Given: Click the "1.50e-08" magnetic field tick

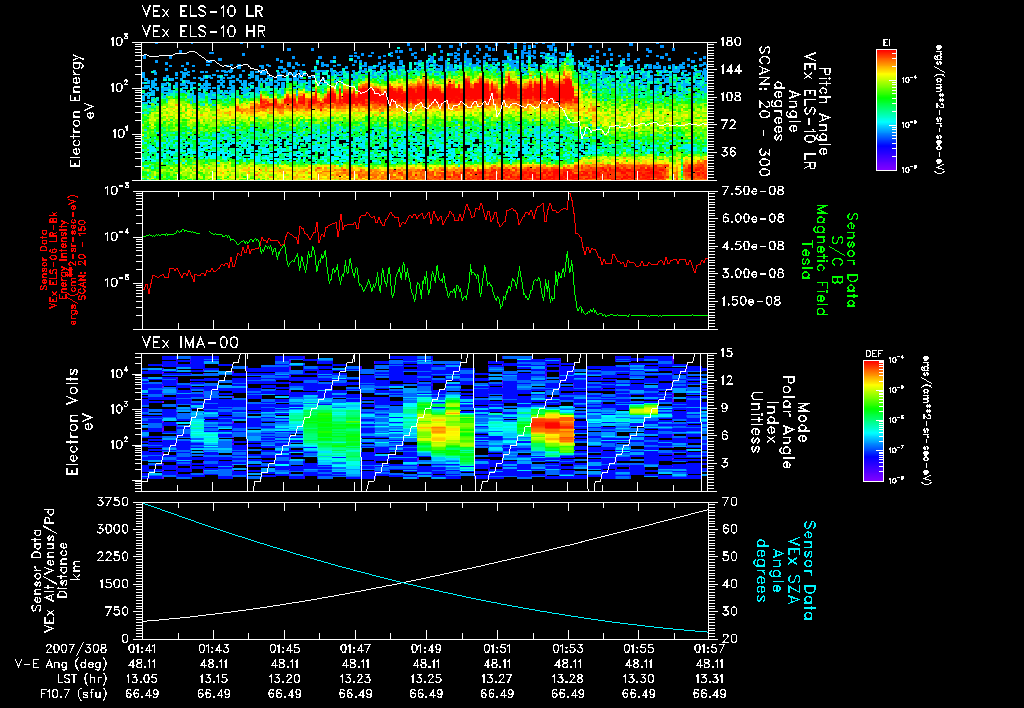Looking at the screenshot, I should [752, 301].
